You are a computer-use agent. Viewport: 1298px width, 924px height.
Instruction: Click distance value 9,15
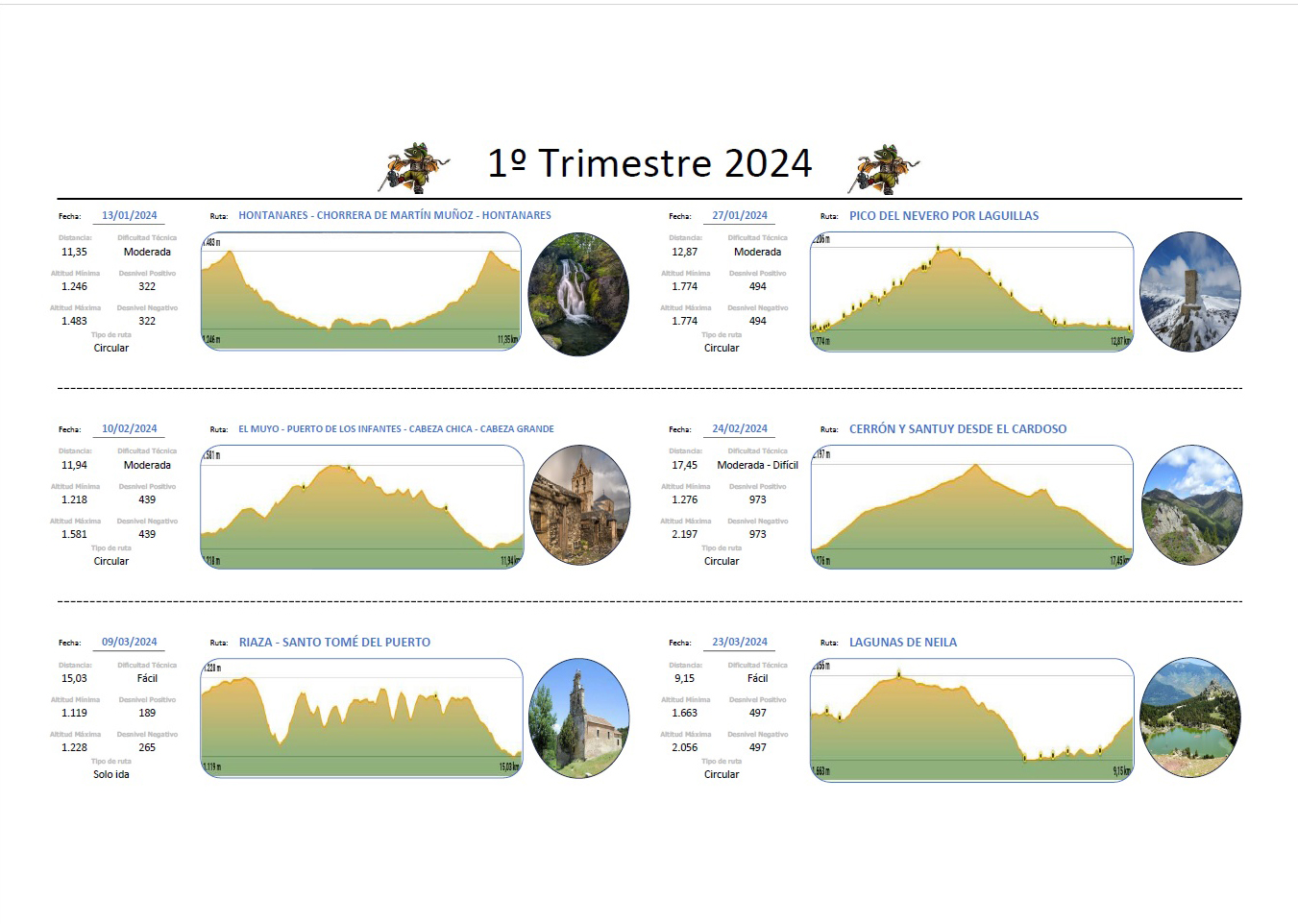click(x=685, y=679)
